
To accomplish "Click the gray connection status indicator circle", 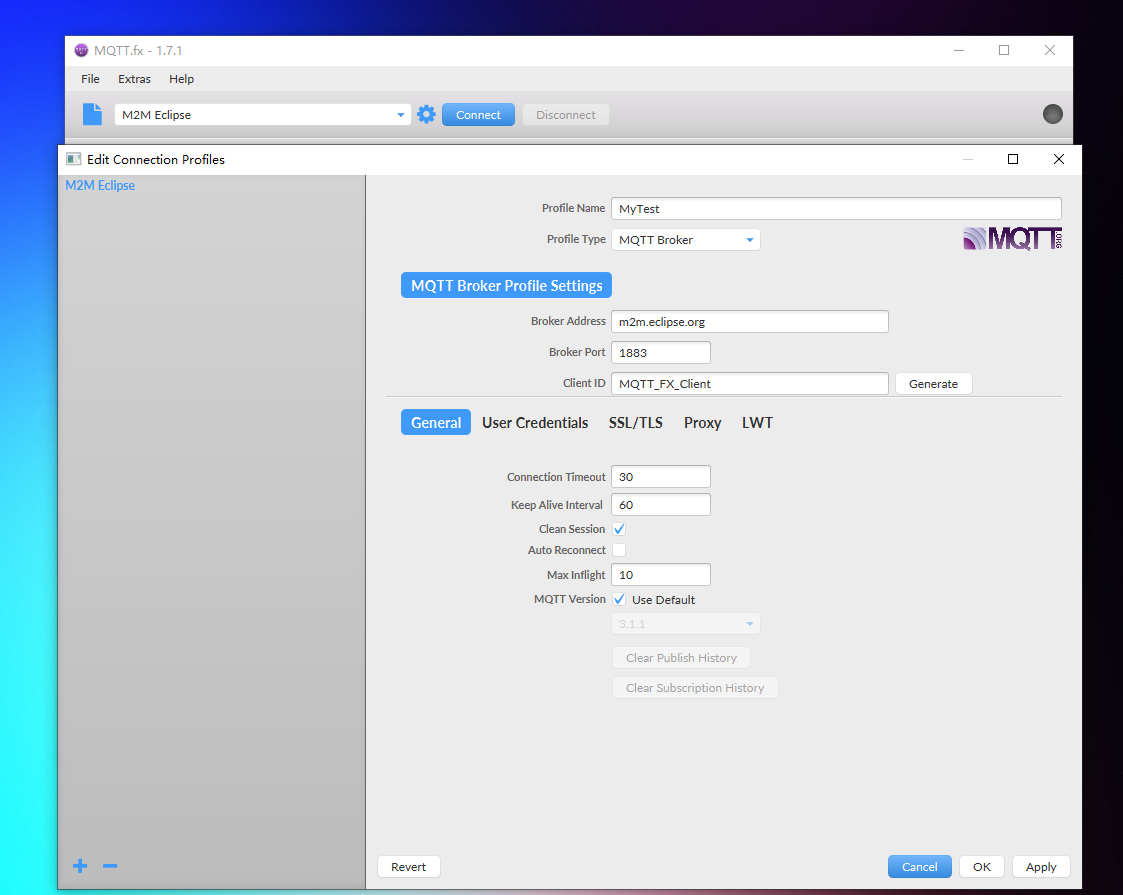I will tap(1052, 114).
